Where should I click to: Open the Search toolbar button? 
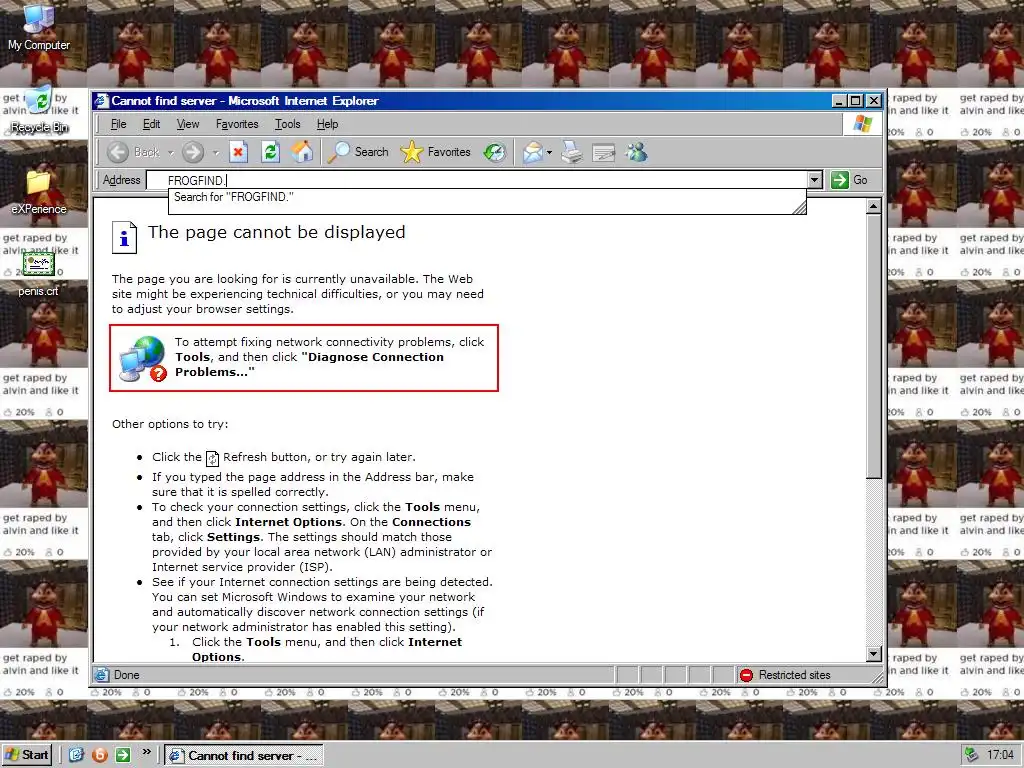coord(358,152)
